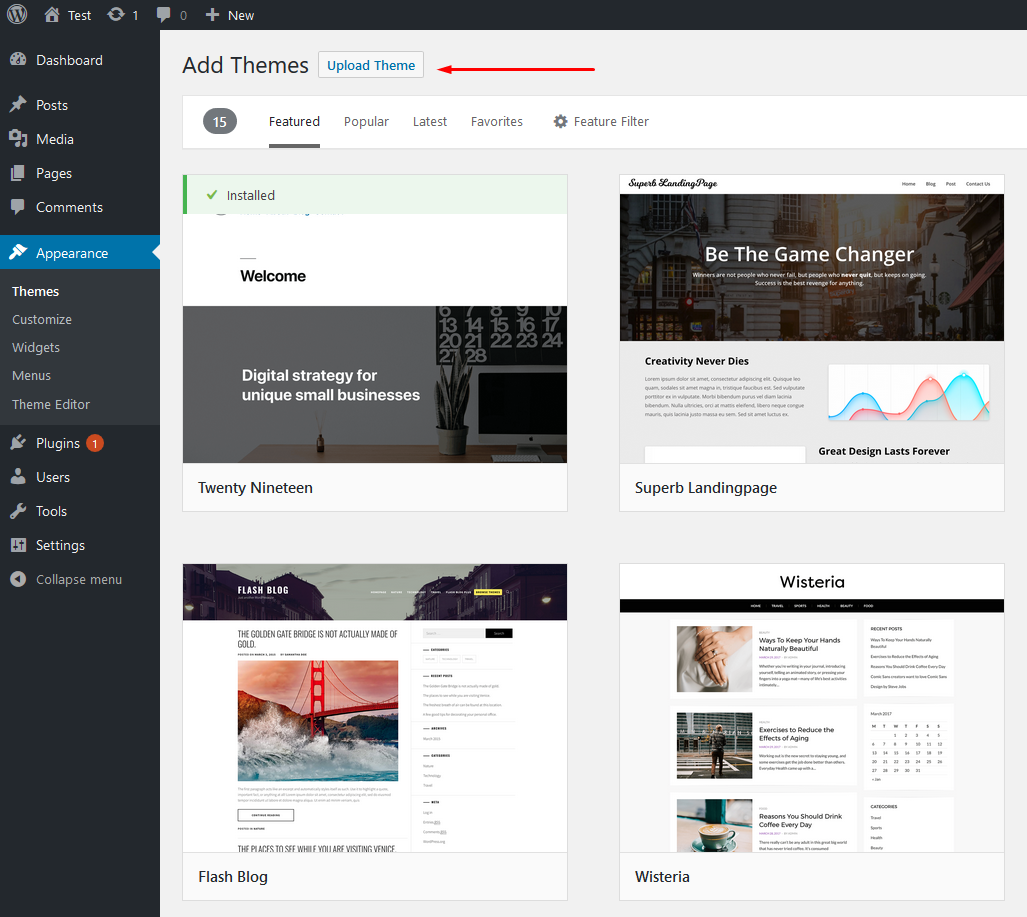Open the Customize submenu link
The image size is (1027, 917).
42,319
